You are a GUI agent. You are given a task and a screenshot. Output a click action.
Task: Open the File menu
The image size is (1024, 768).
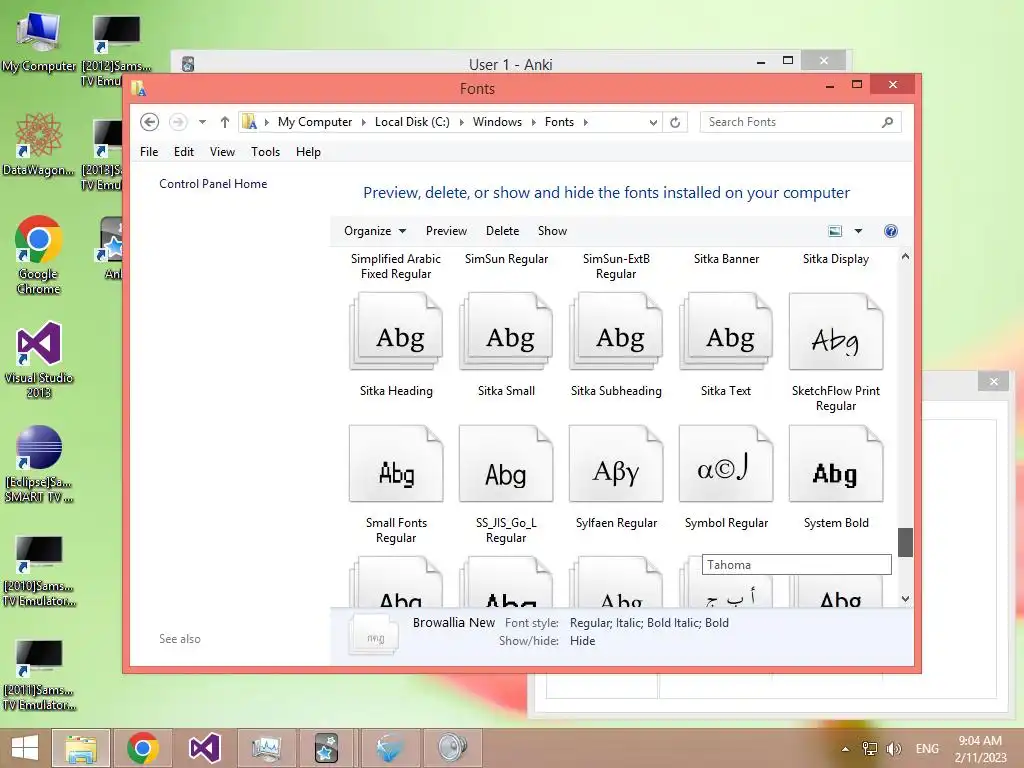pos(149,152)
